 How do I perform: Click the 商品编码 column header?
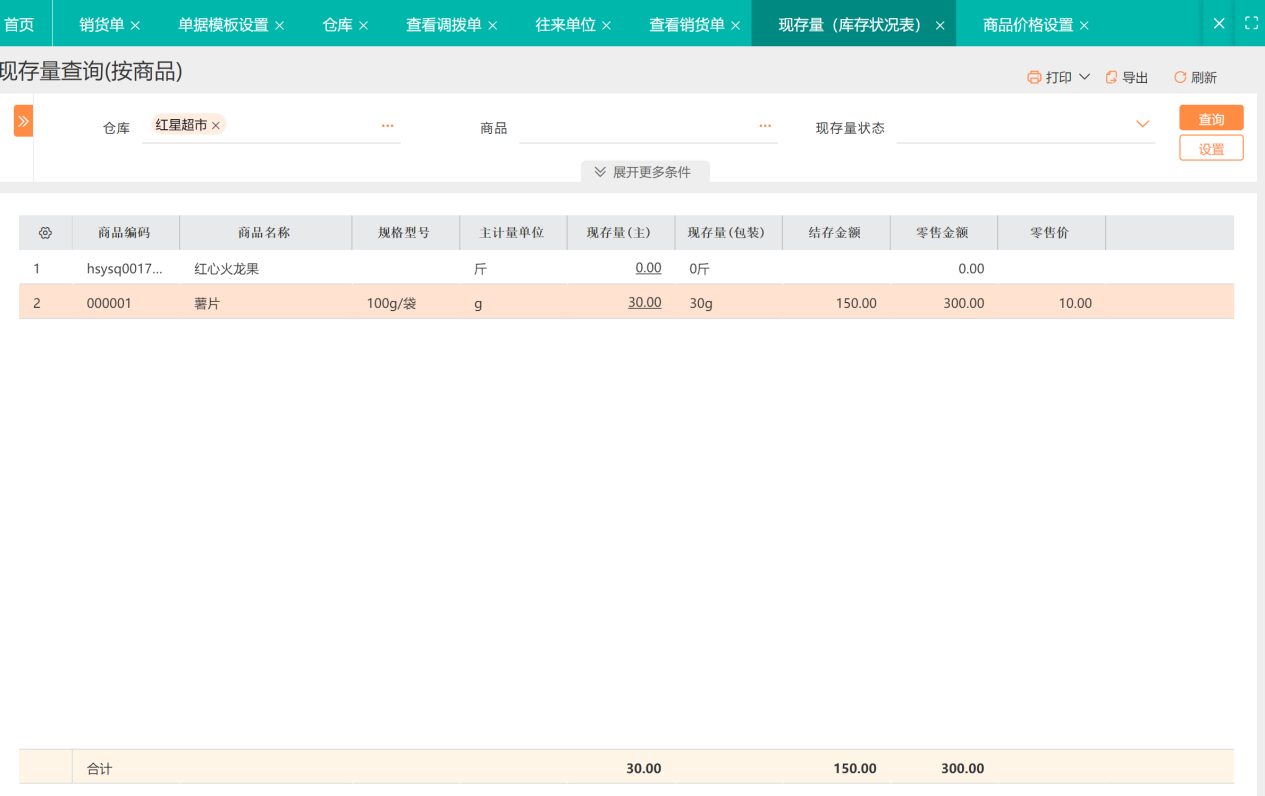tap(124, 233)
